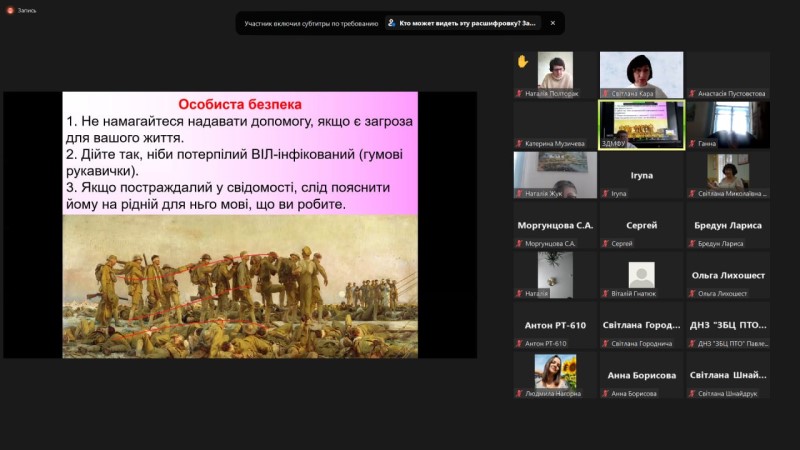Click muted mic icon beside Антон РТ-610 label

pos(519,343)
